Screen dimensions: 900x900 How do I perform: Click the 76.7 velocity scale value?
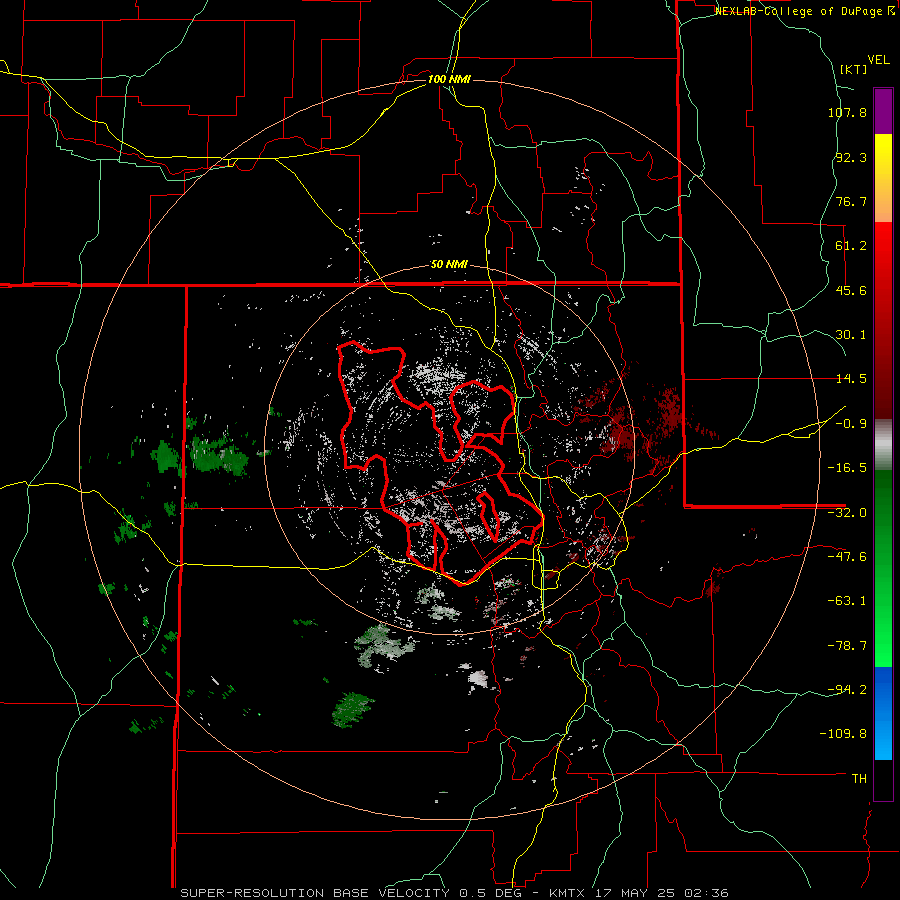[x=851, y=201]
